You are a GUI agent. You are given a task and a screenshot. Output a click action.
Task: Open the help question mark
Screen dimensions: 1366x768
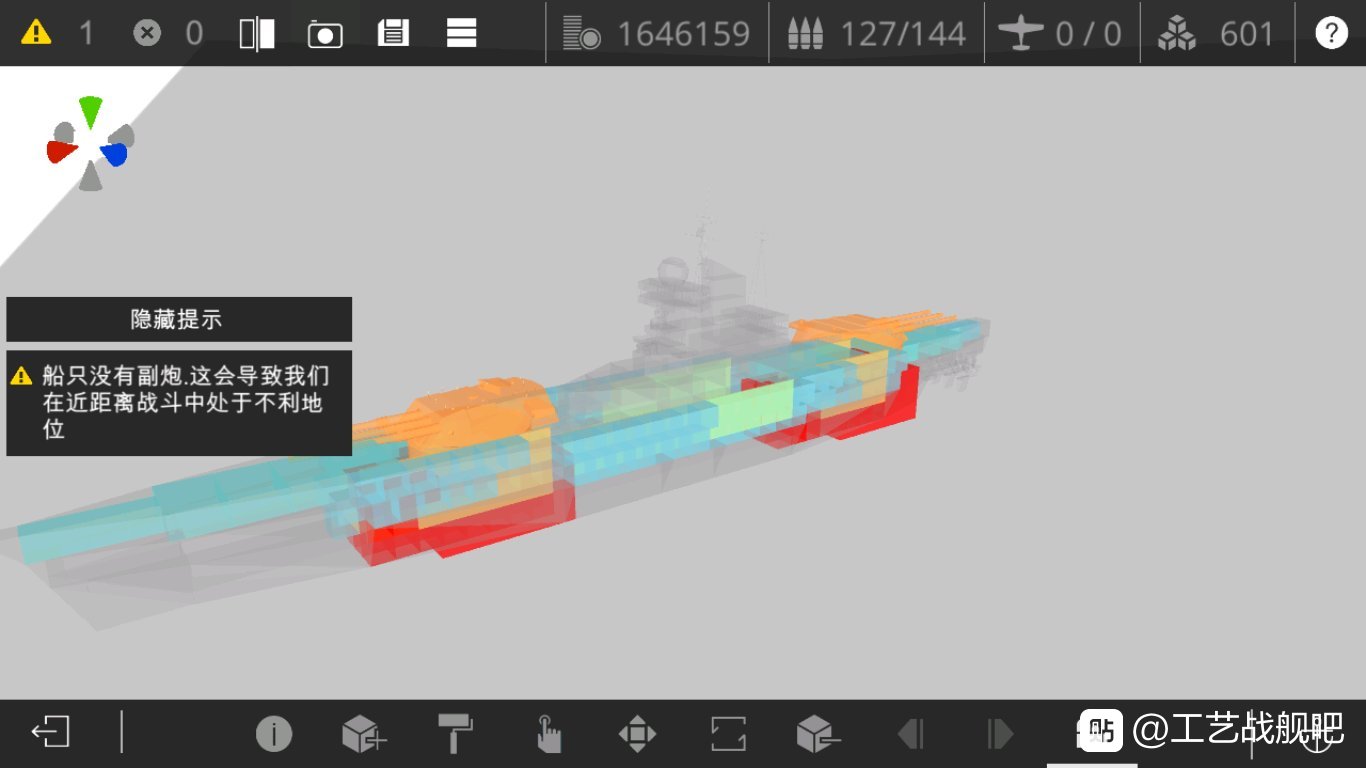pyautogui.click(x=1331, y=33)
